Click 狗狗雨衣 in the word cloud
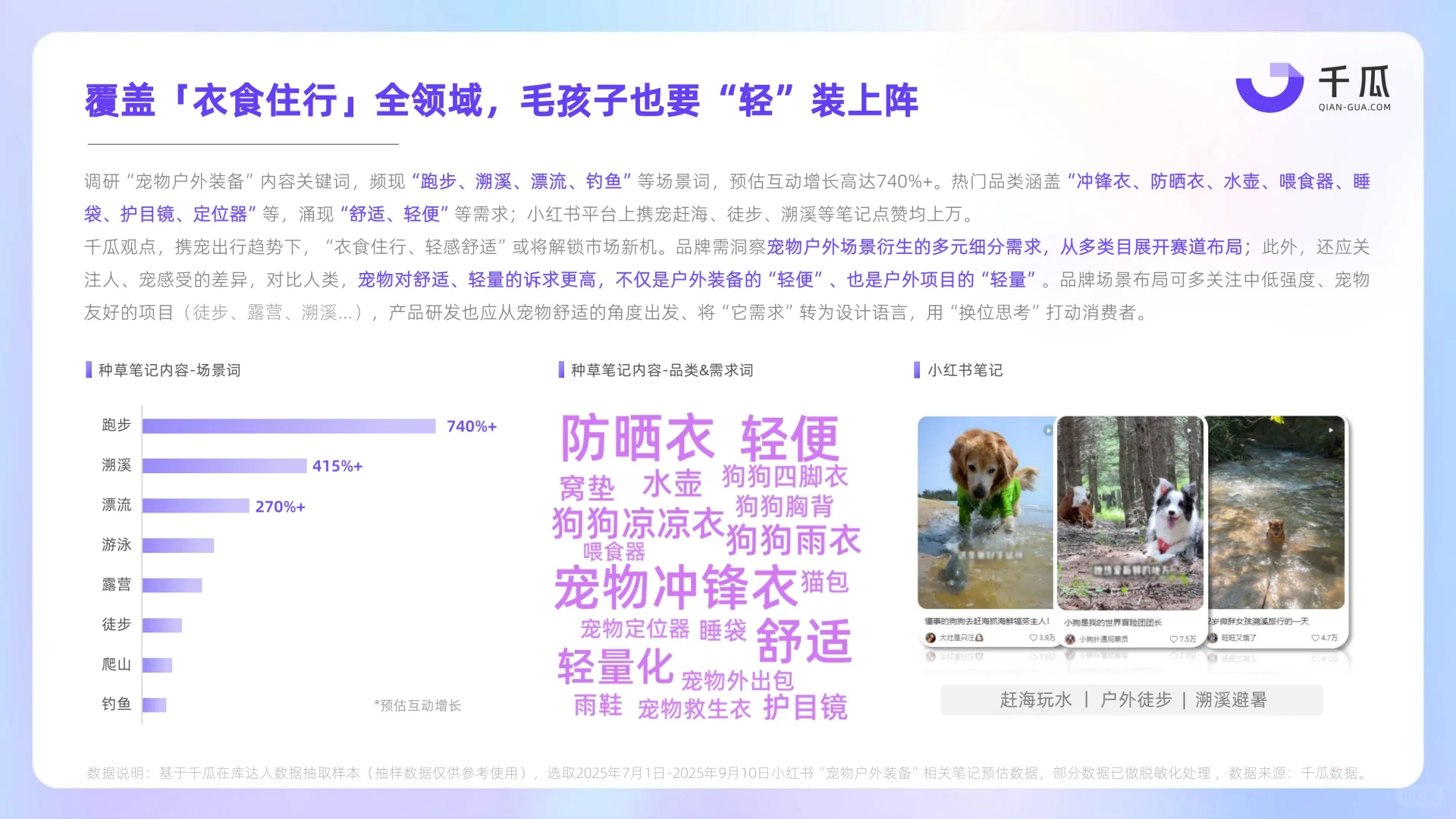 click(794, 540)
